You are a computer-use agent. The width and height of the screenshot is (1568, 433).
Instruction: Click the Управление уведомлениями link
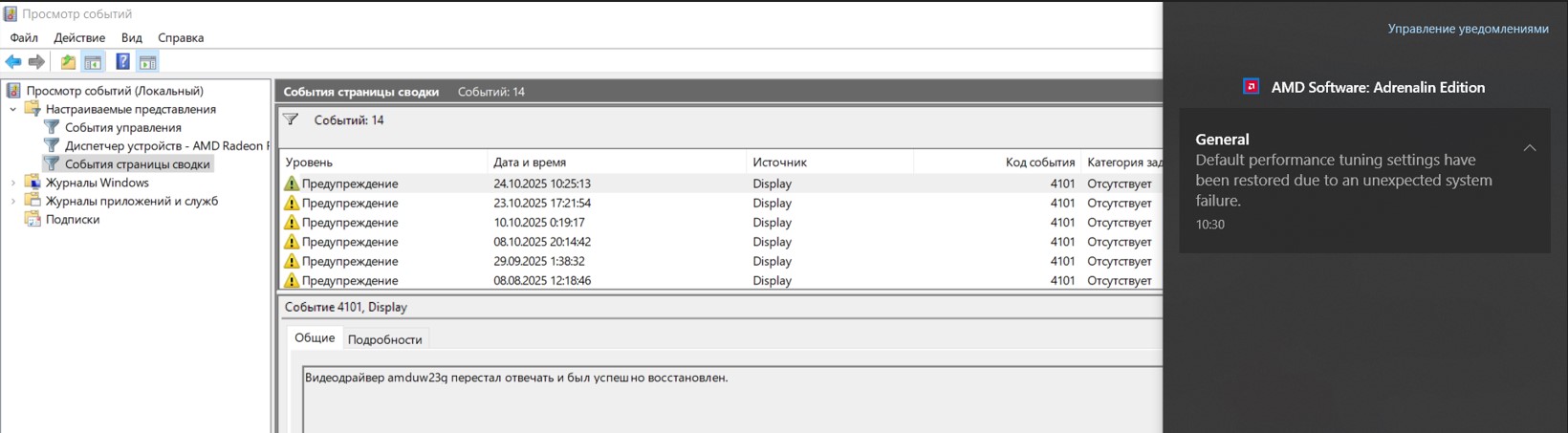click(1468, 29)
